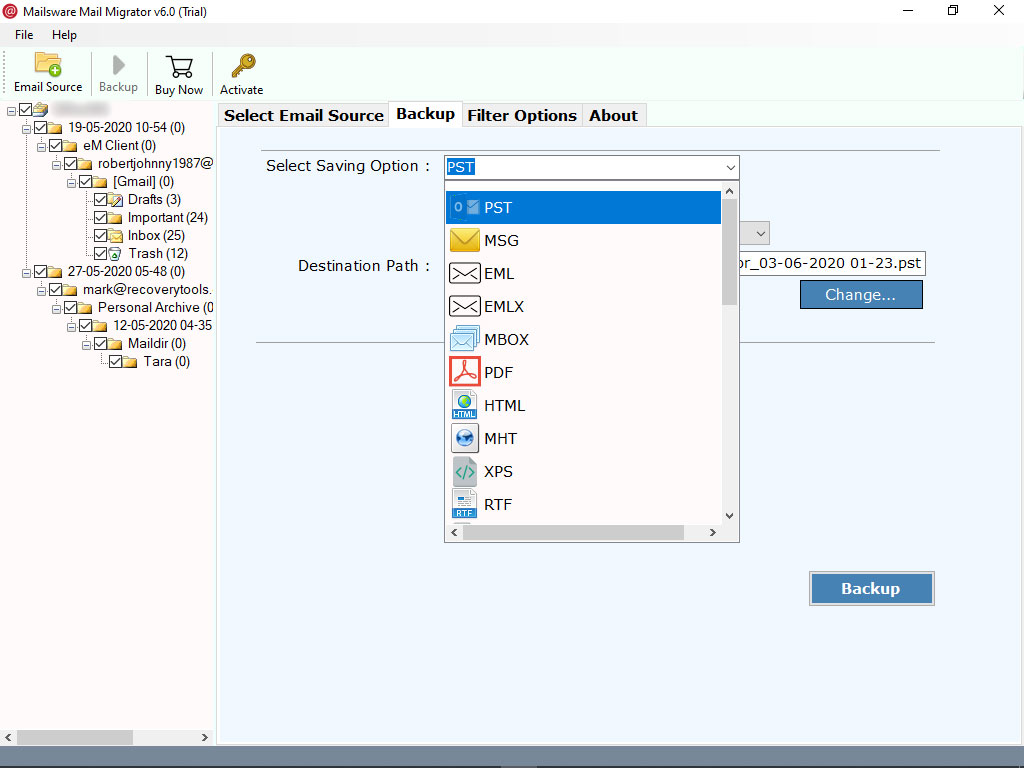Collapse the mark@recoverytools node
Image resolution: width=1024 pixels, height=768 pixels.
41,291
